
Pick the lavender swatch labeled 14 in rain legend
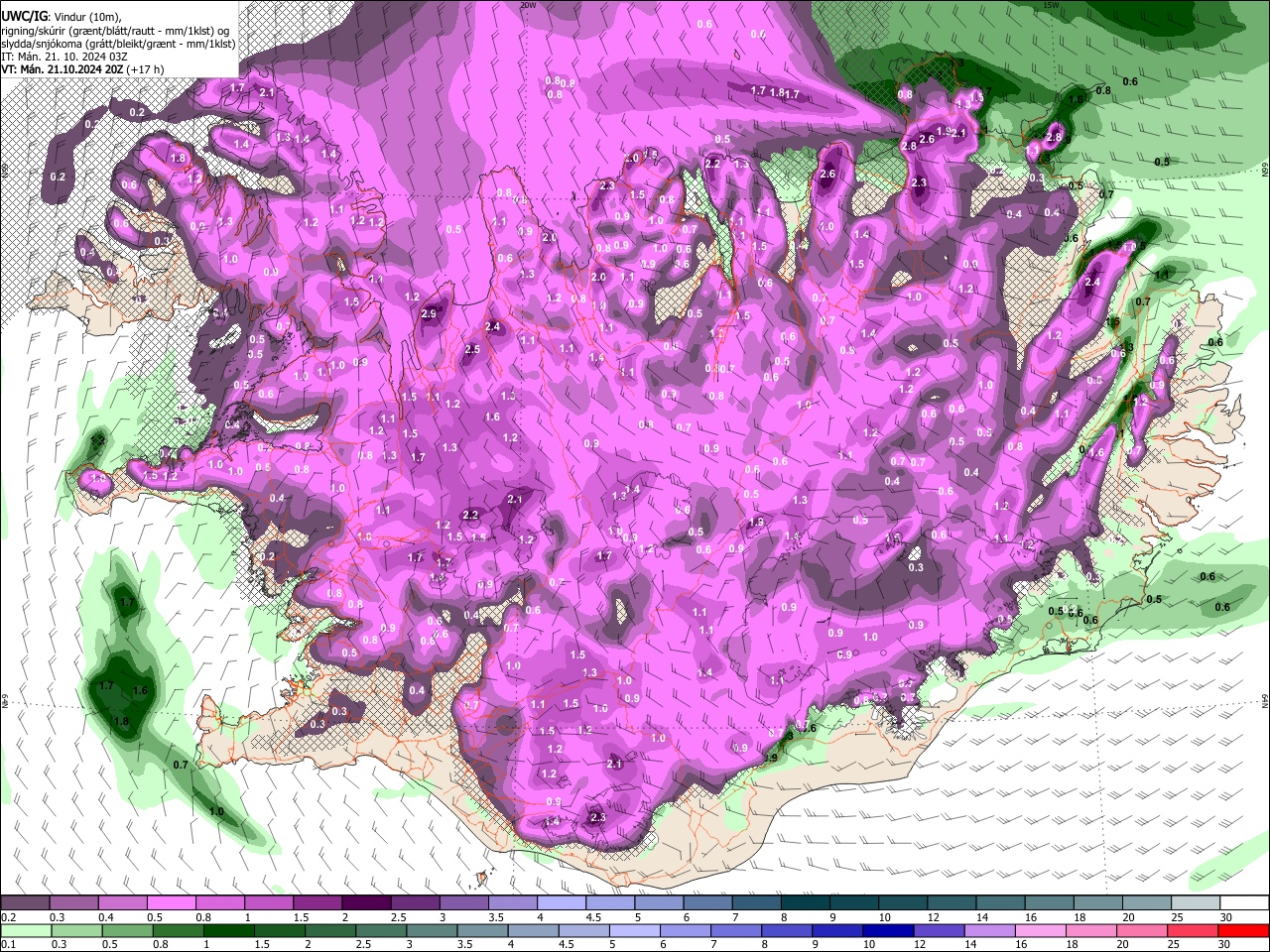[x=989, y=930]
